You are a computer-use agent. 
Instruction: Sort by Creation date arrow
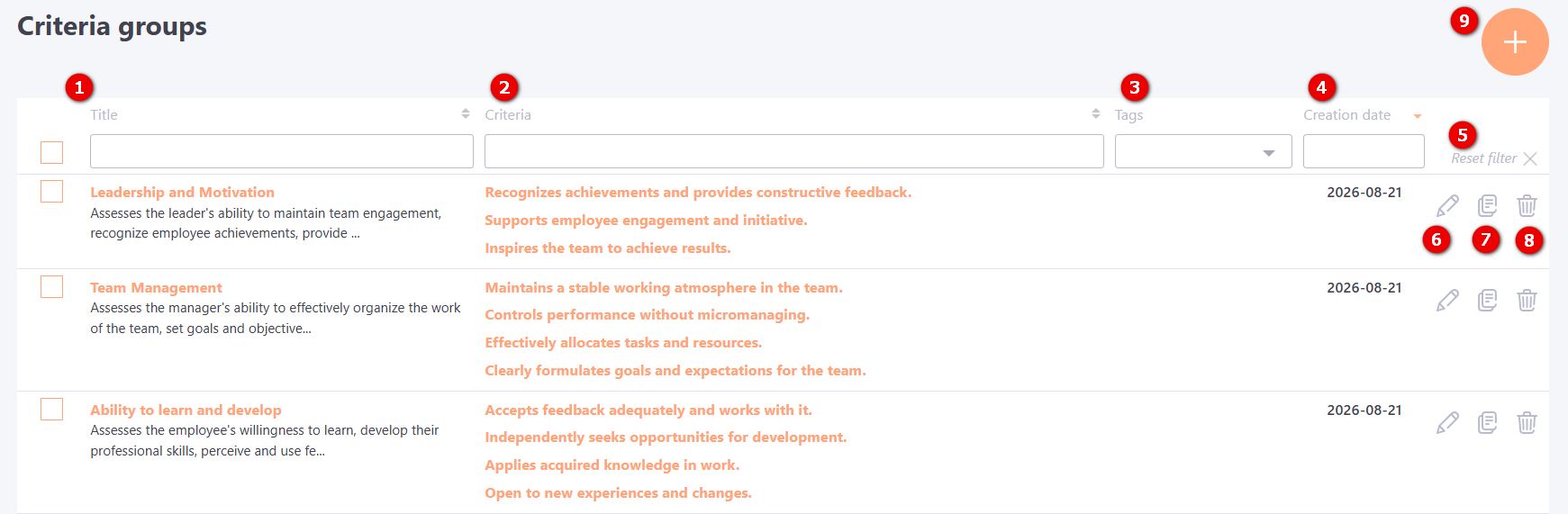point(1418,116)
